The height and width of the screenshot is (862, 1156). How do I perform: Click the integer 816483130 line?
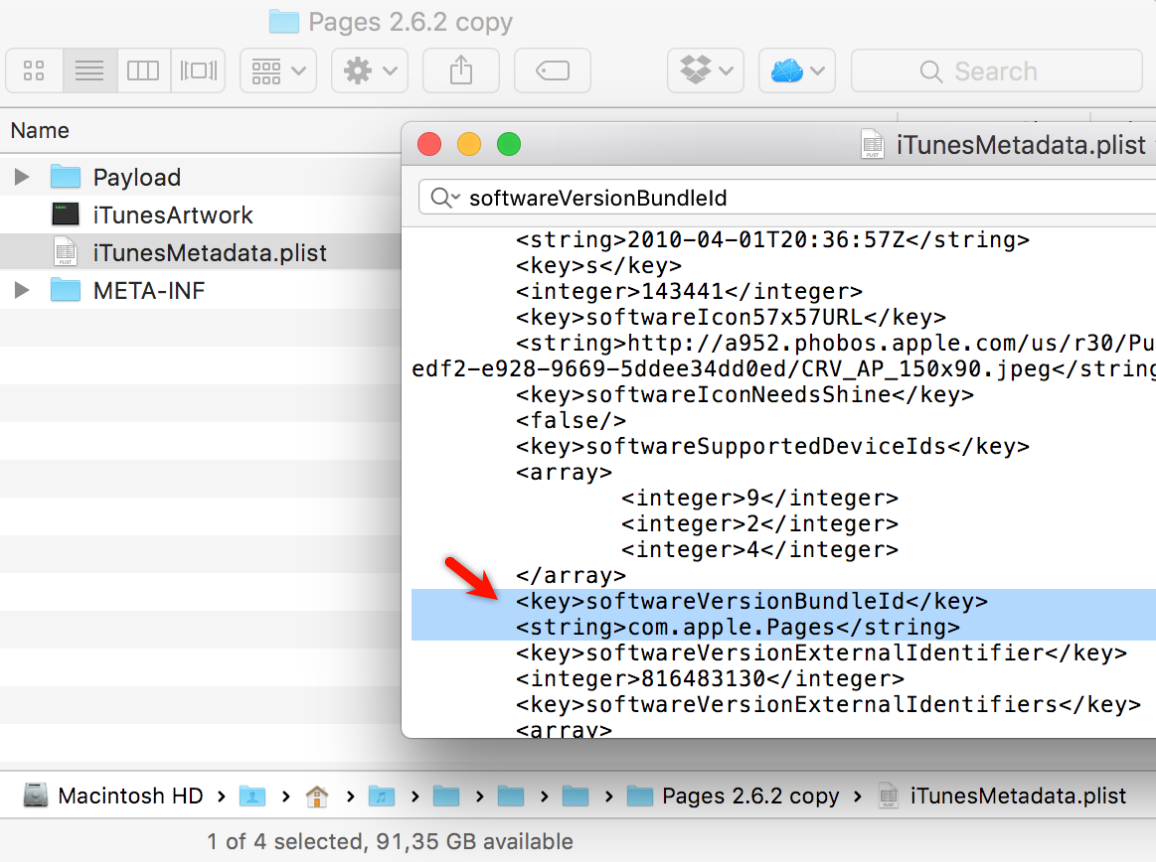pyautogui.click(x=710, y=679)
